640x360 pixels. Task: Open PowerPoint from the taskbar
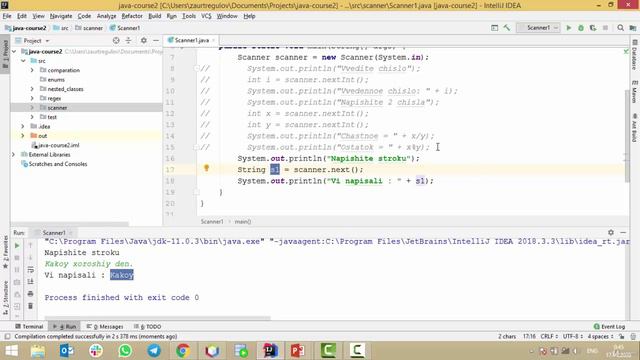[x=298, y=351]
